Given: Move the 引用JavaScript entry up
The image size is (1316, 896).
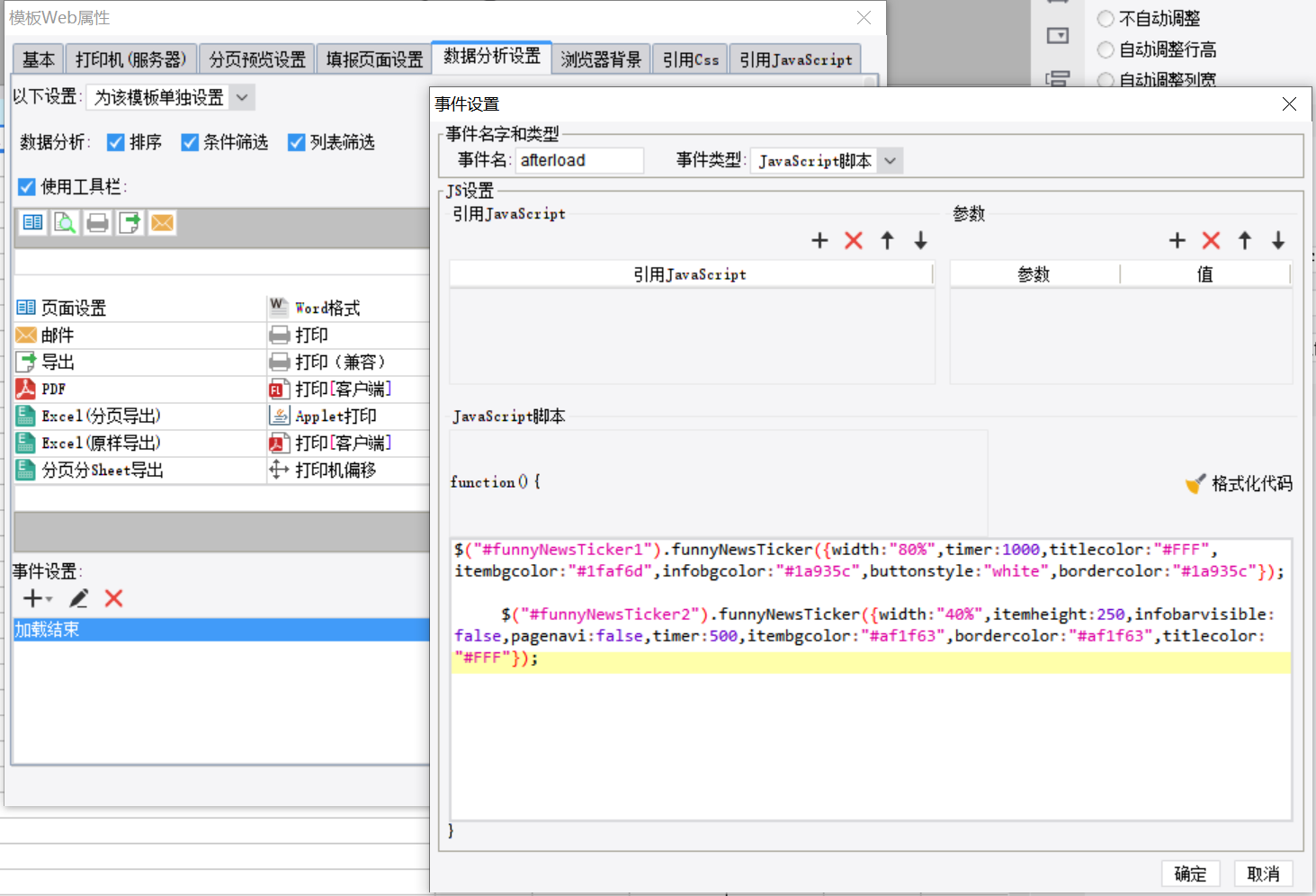Looking at the screenshot, I should click(x=887, y=240).
